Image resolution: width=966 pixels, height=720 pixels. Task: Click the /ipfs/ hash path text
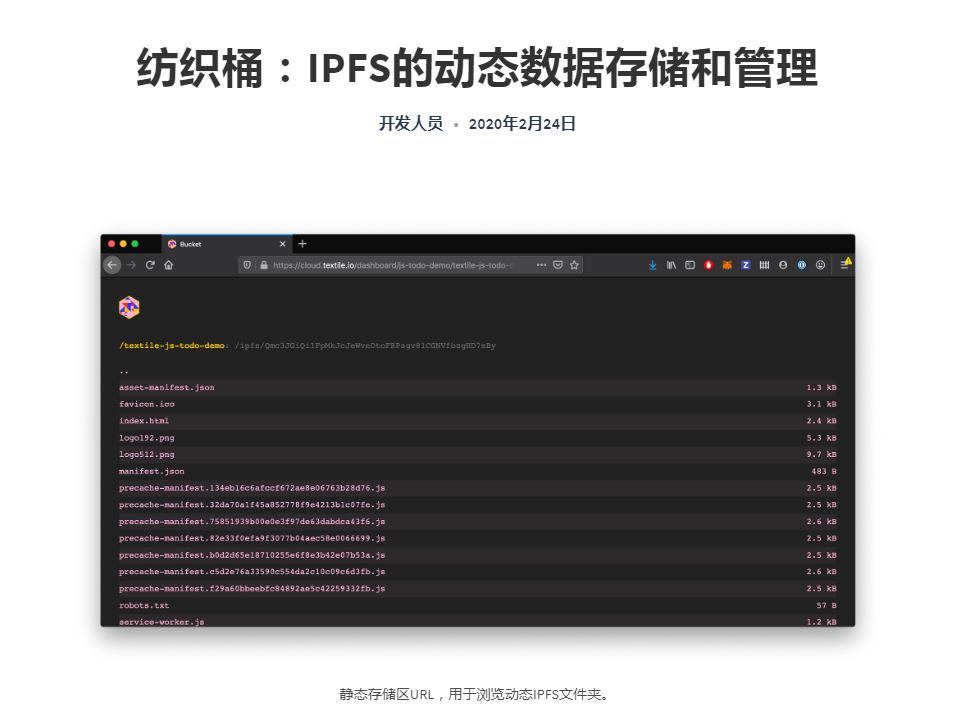tap(365, 346)
